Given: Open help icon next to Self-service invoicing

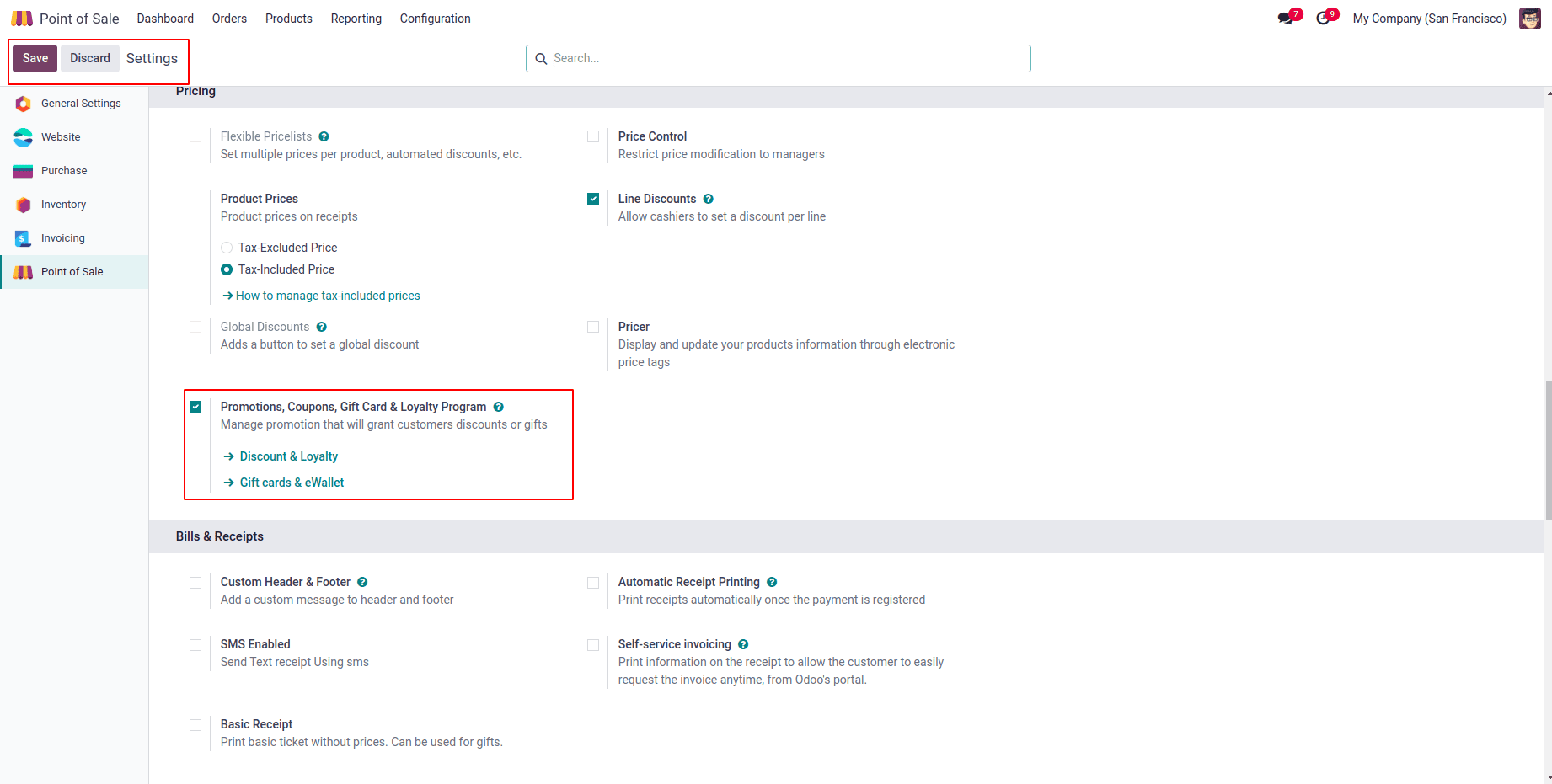Looking at the screenshot, I should coord(743,644).
